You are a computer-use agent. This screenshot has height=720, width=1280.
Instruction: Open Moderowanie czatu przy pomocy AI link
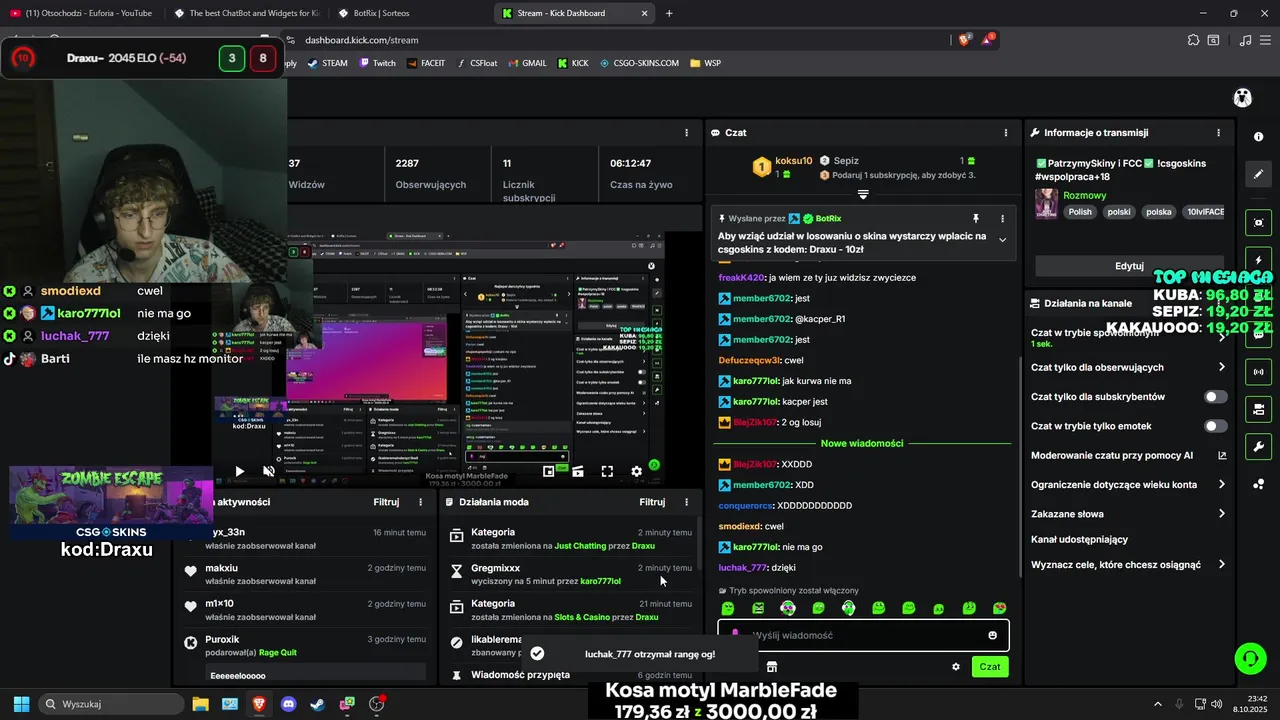click(x=1129, y=455)
